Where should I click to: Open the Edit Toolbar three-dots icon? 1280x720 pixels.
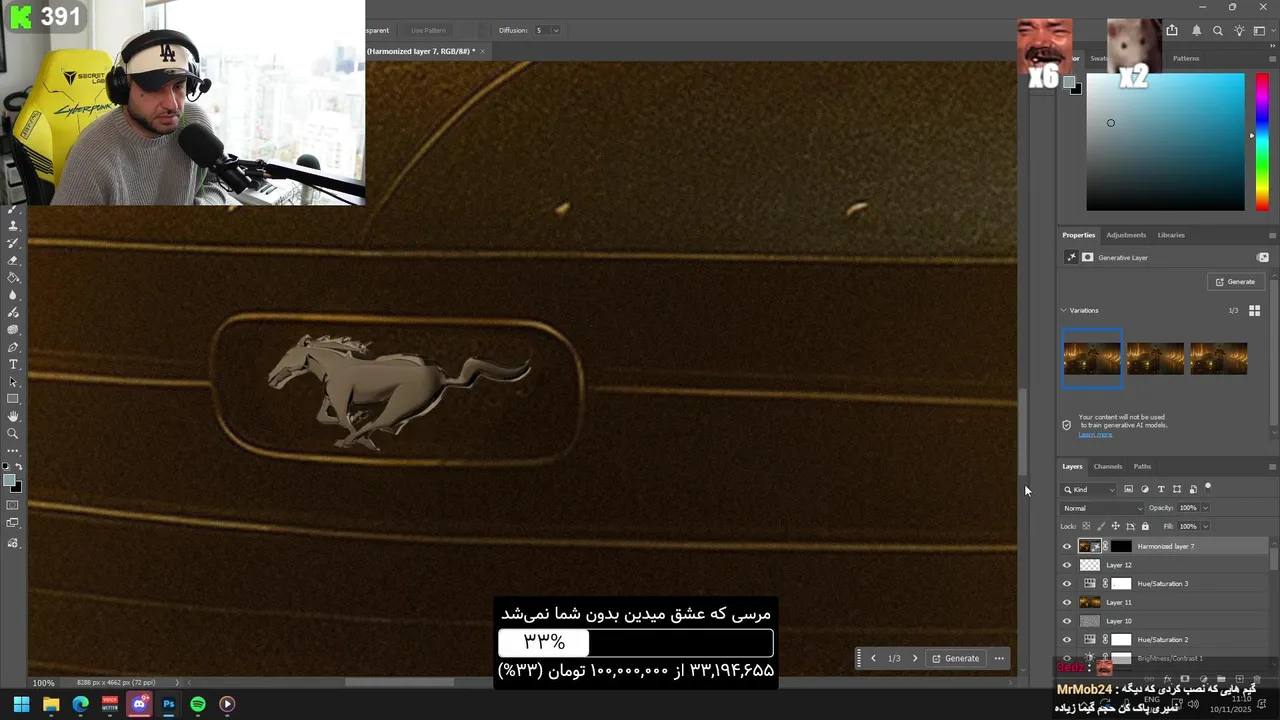pos(13,451)
